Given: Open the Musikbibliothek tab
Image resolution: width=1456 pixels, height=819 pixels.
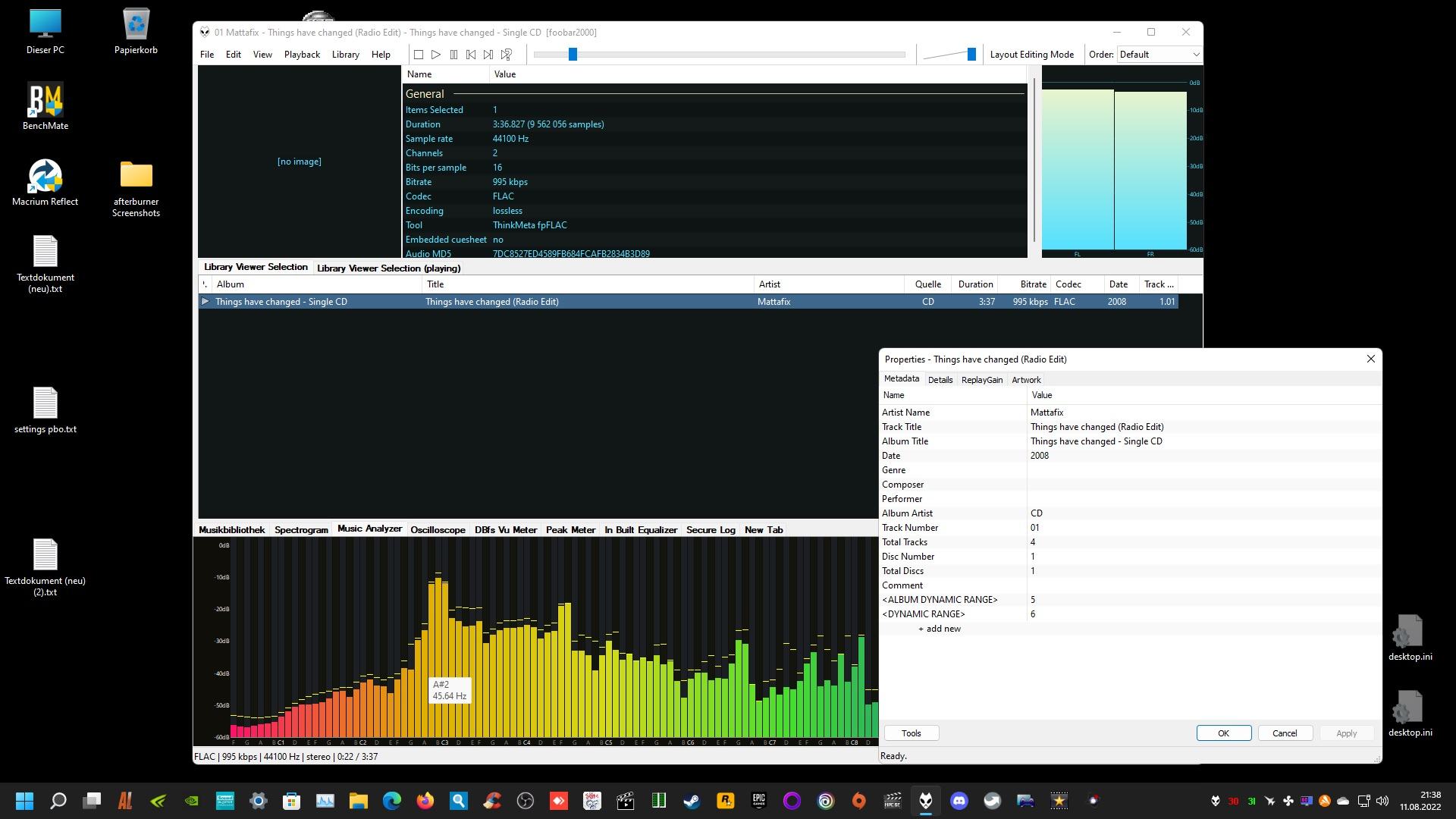Looking at the screenshot, I should point(231,530).
